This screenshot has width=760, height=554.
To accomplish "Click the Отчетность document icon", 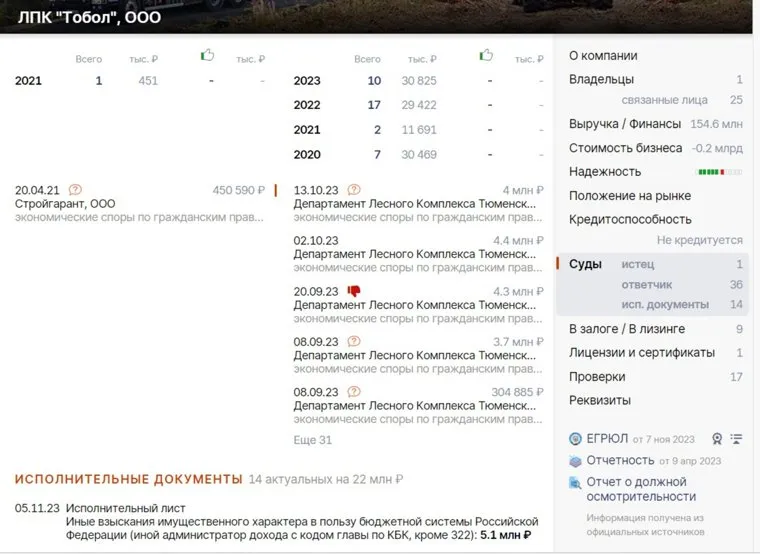I will (x=575, y=461).
